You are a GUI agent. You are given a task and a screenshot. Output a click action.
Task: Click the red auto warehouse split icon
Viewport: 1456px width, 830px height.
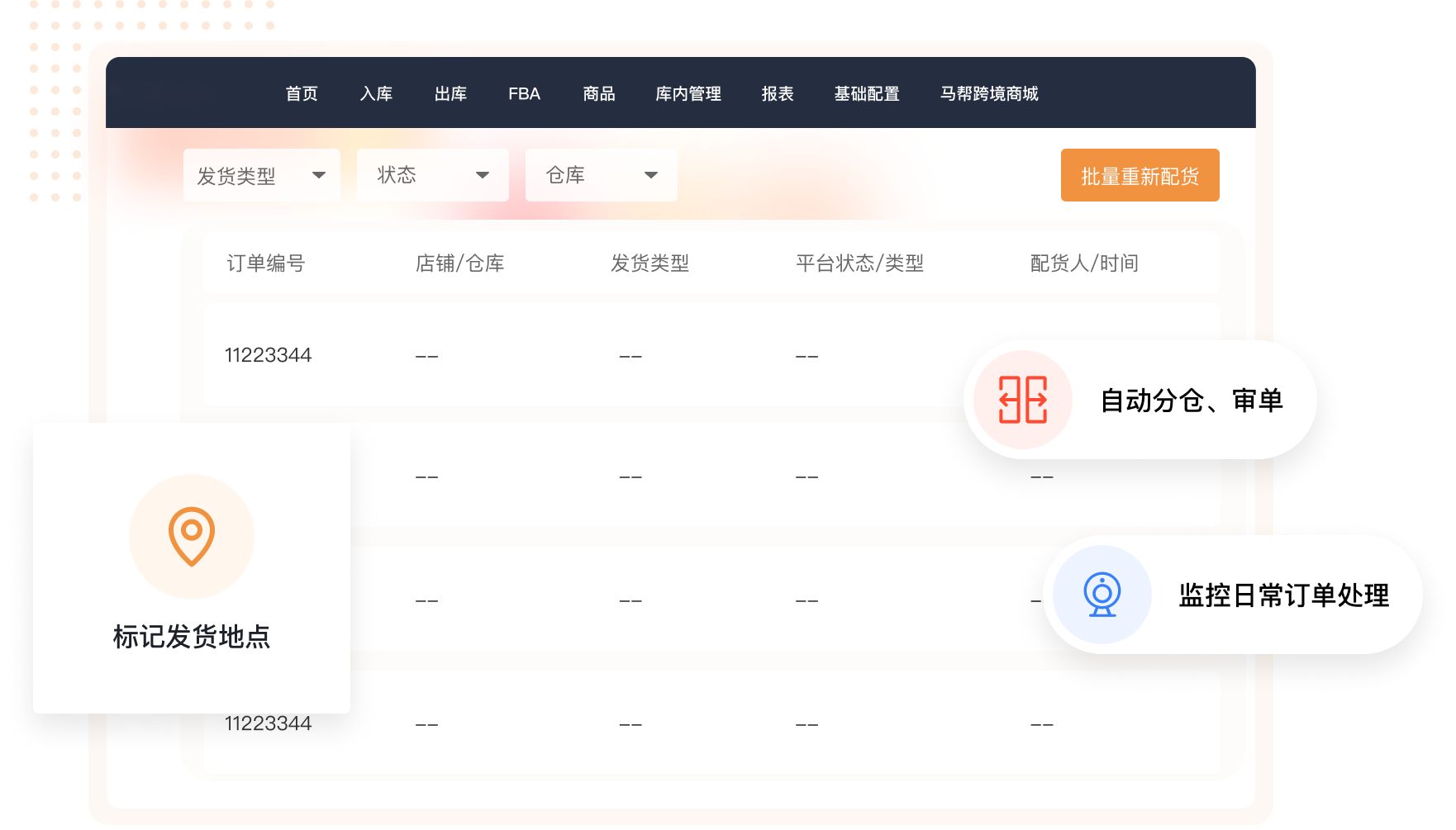tap(1022, 400)
